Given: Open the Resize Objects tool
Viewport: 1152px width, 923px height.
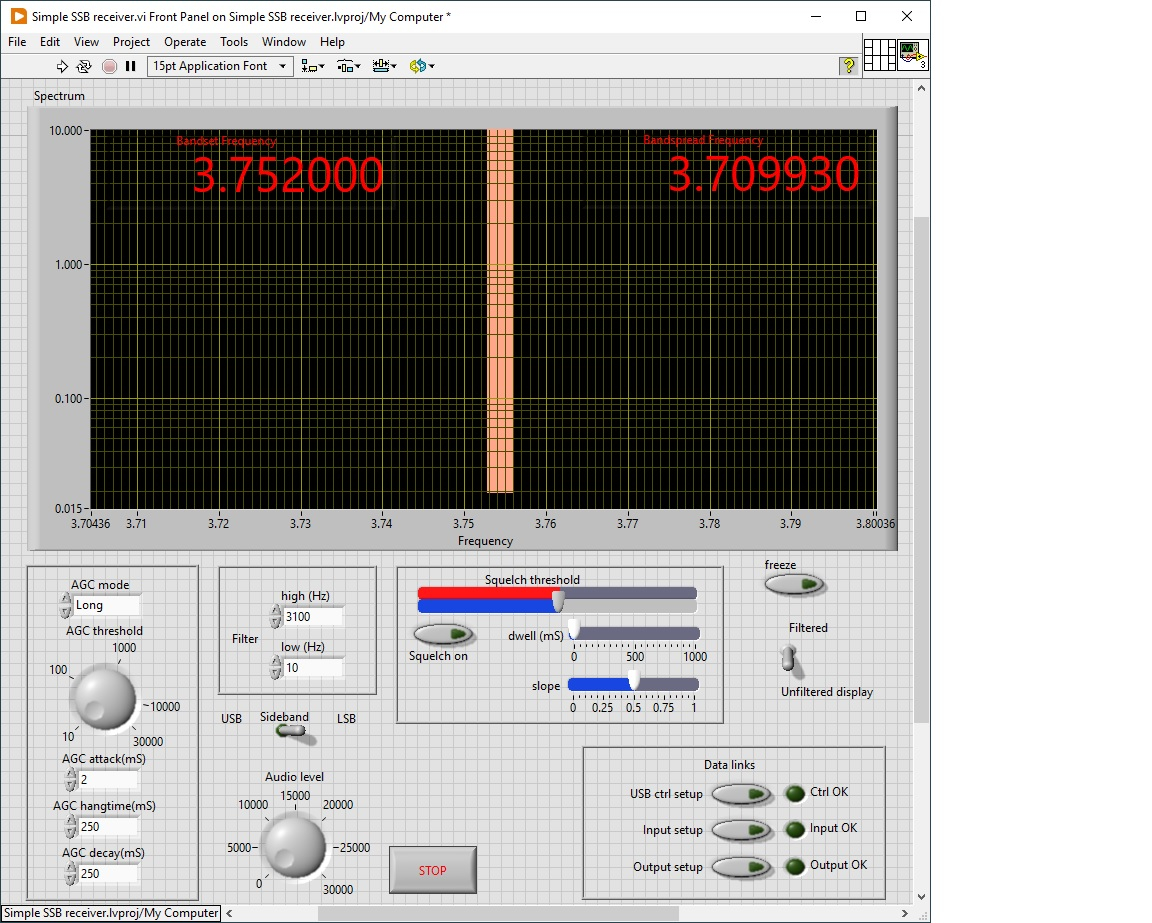Looking at the screenshot, I should 384,66.
